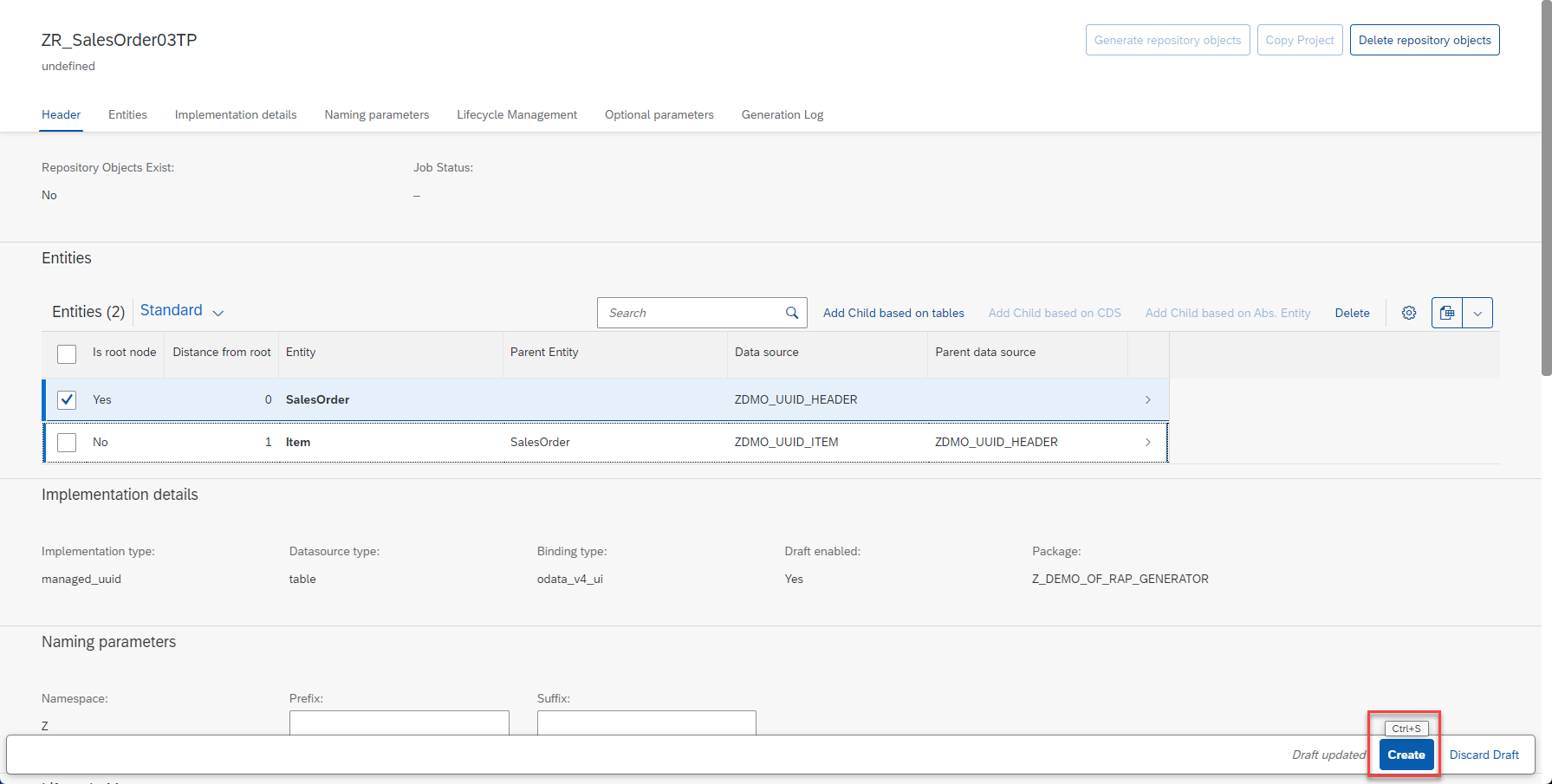Click the page vertical scrollbar
This screenshot has width=1552, height=784.
click(1547, 188)
